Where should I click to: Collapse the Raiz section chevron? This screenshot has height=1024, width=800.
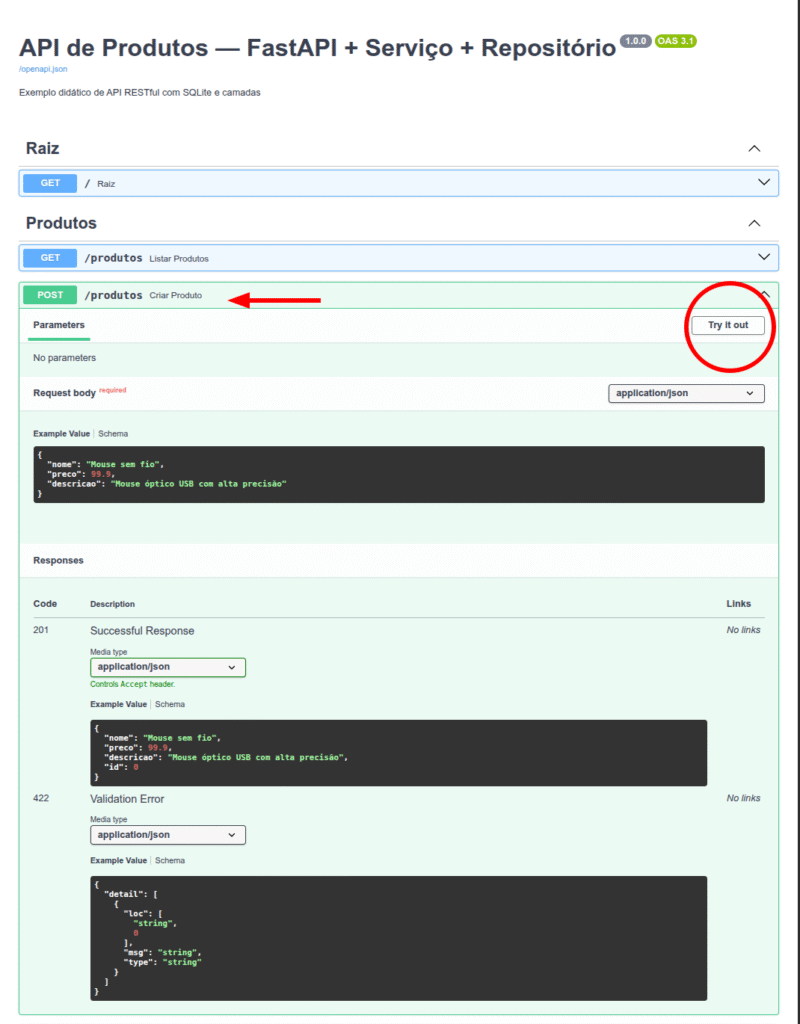point(755,148)
